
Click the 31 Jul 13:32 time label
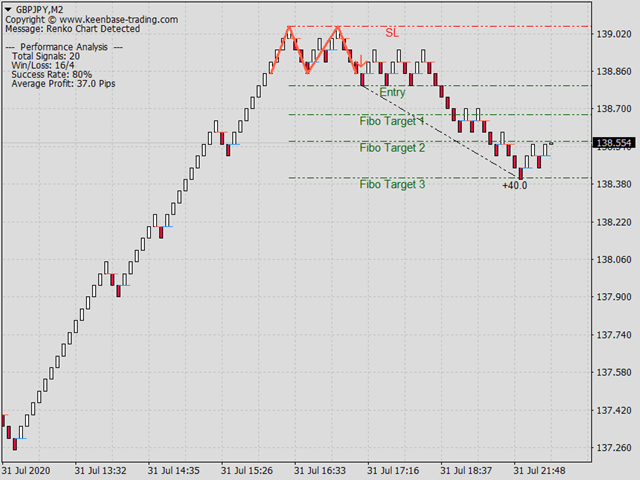tap(100, 471)
